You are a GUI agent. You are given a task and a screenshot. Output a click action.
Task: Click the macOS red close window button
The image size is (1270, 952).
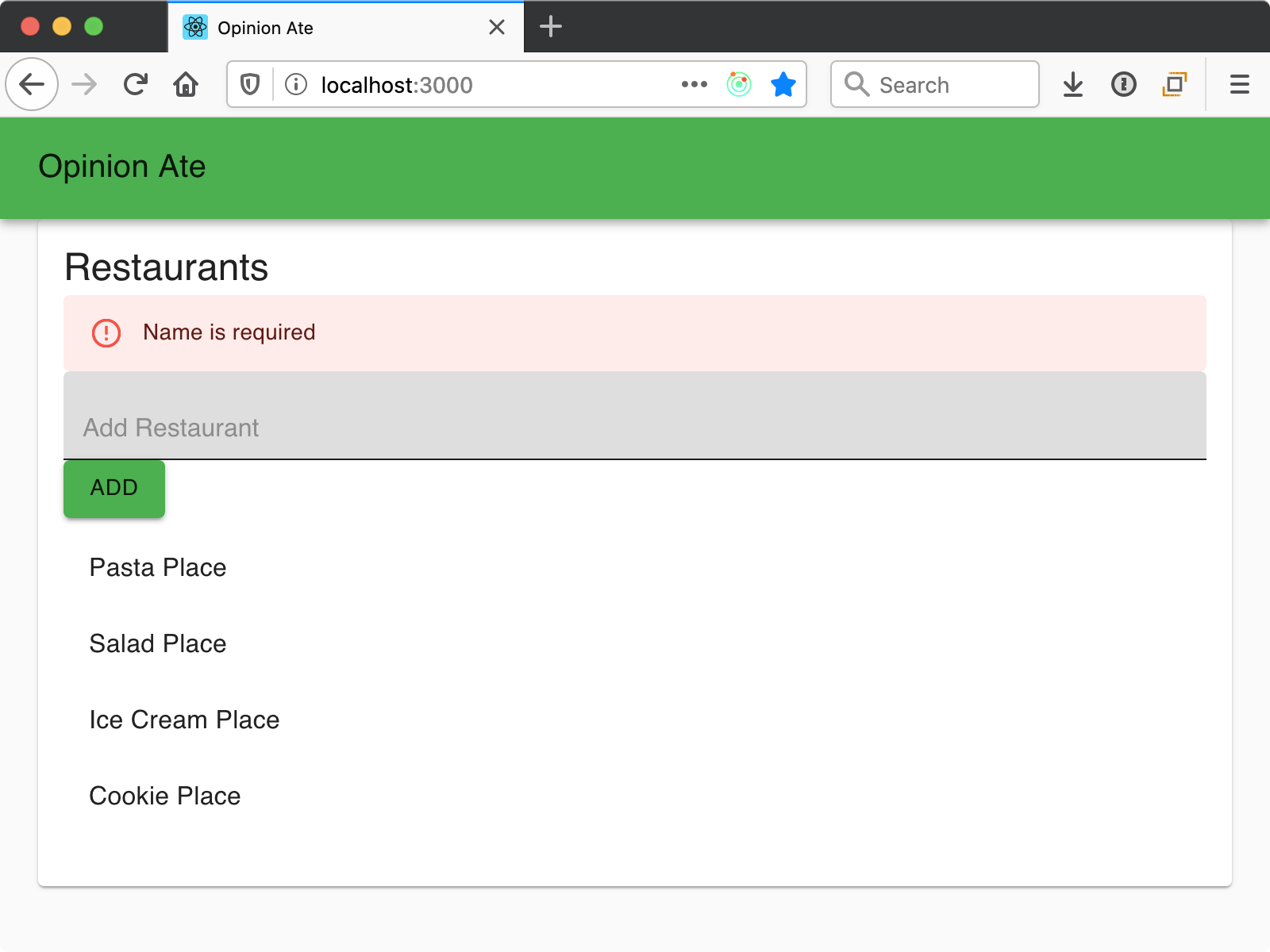pyautogui.click(x=30, y=26)
